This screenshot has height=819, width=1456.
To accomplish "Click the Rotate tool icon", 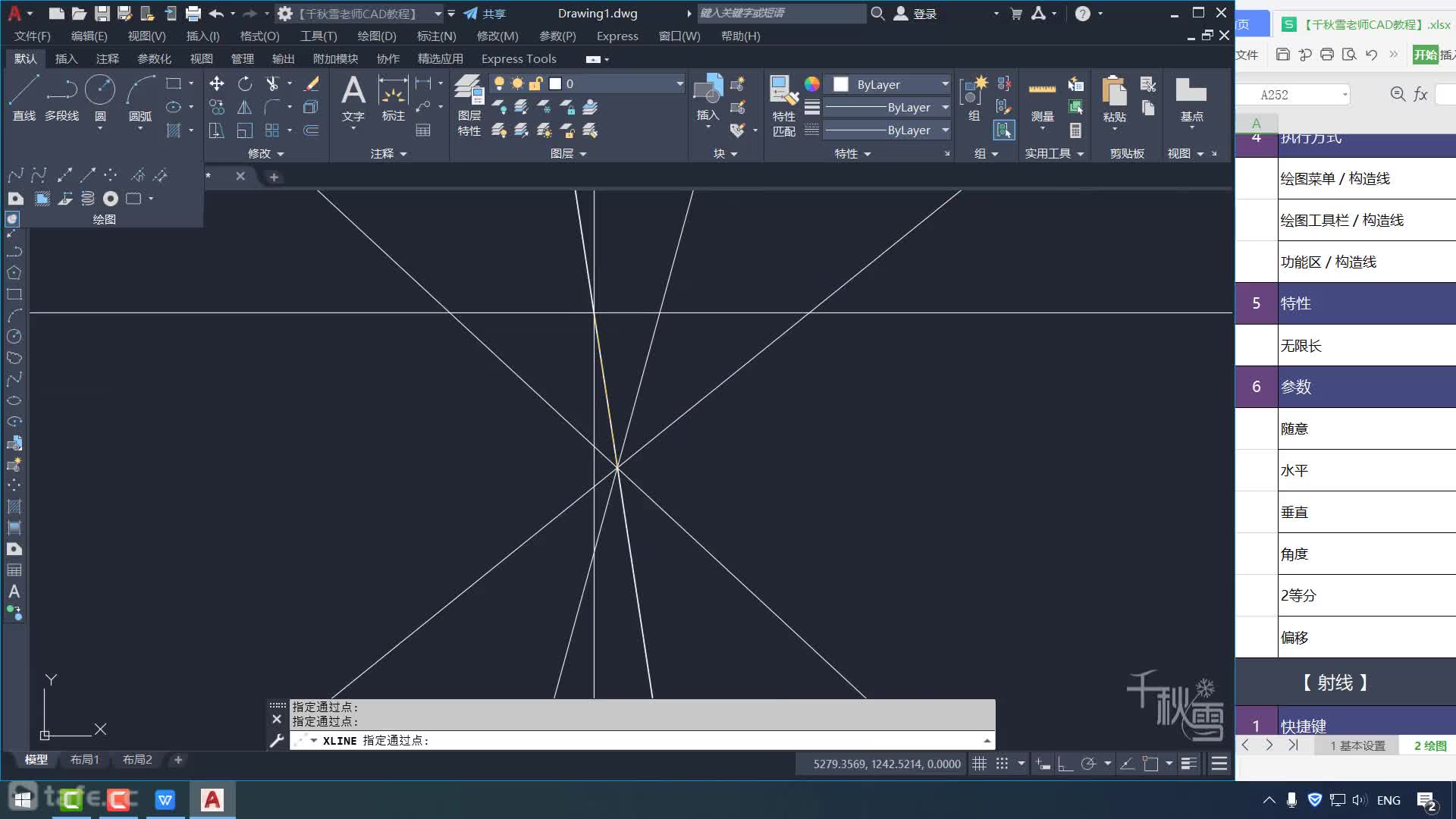I will (x=244, y=83).
